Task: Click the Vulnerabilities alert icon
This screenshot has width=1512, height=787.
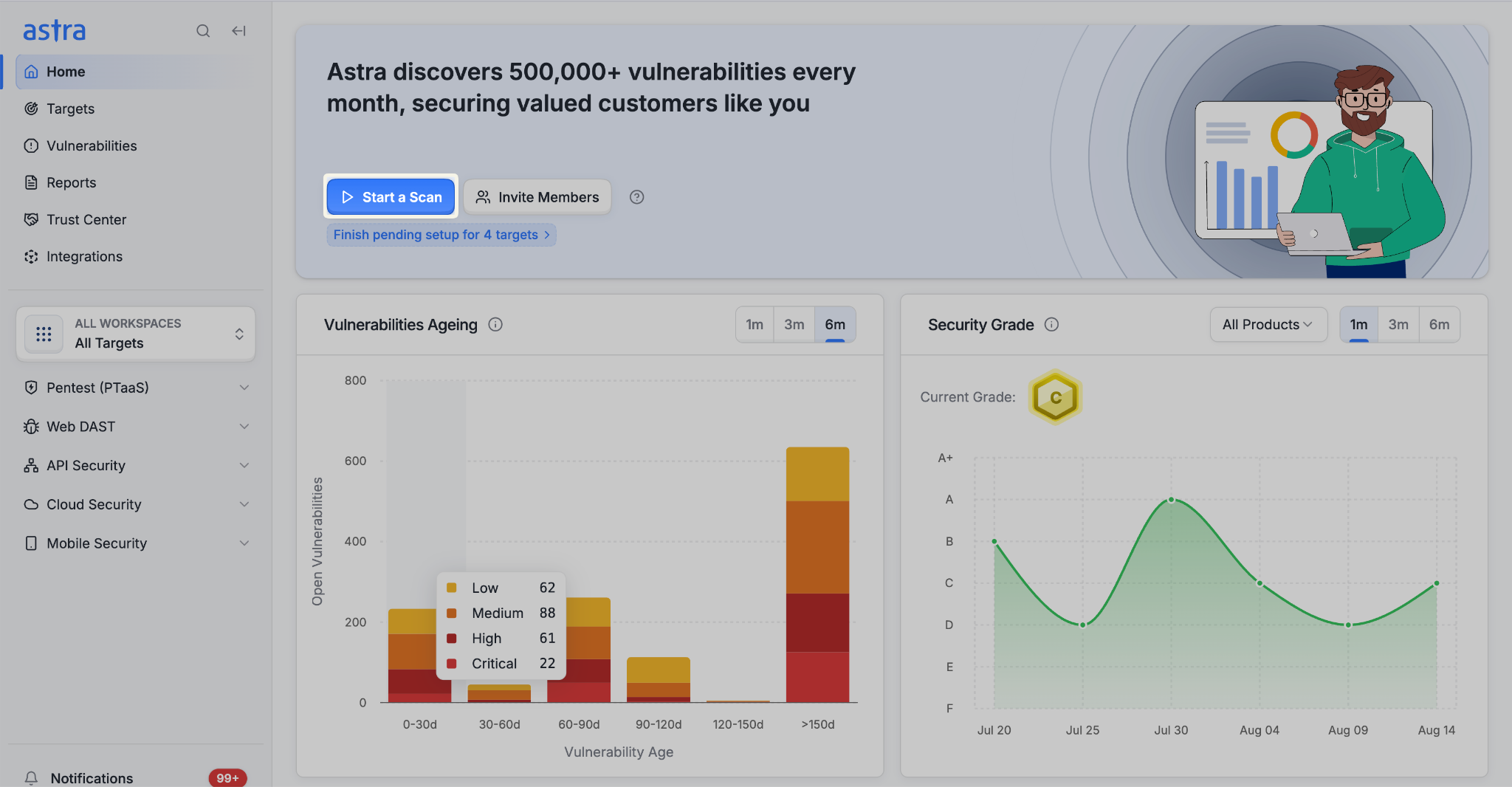Action: pos(31,145)
